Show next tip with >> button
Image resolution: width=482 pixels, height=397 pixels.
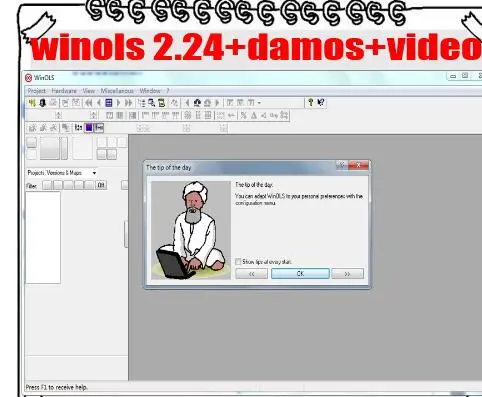tap(347, 274)
